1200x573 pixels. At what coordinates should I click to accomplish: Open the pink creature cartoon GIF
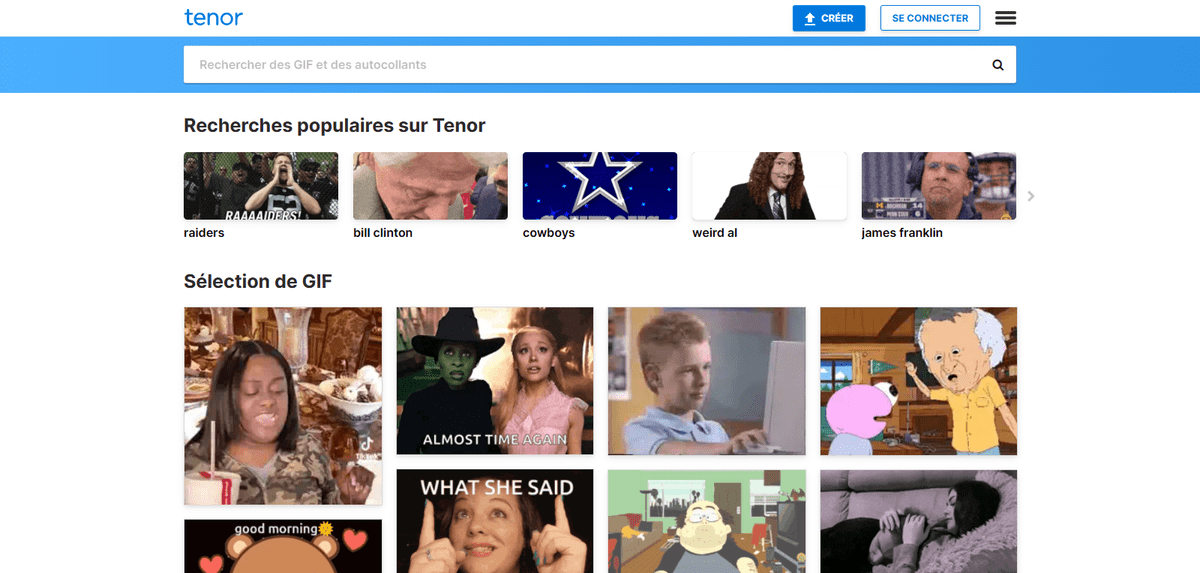[x=919, y=381]
